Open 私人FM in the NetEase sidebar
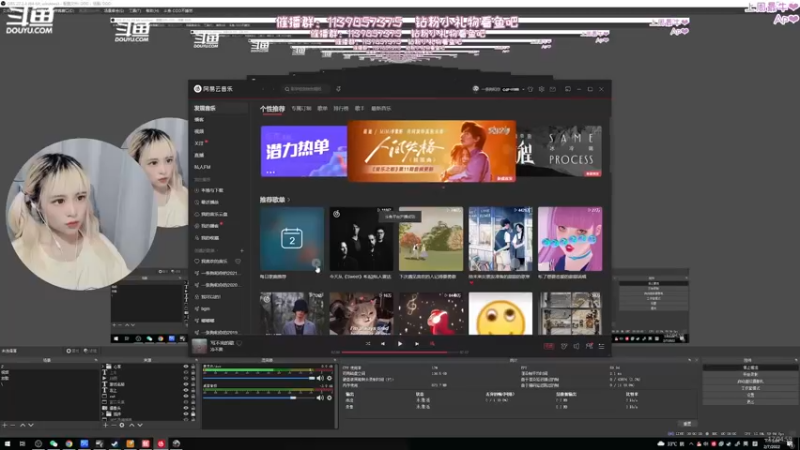This screenshot has width=800, height=450. pyautogui.click(x=203, y=167)
